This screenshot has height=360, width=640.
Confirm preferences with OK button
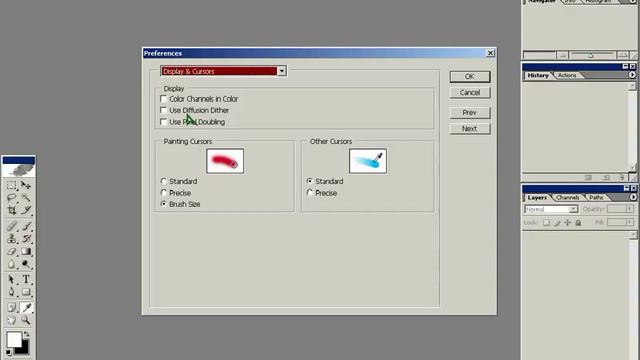coord(470,76)
